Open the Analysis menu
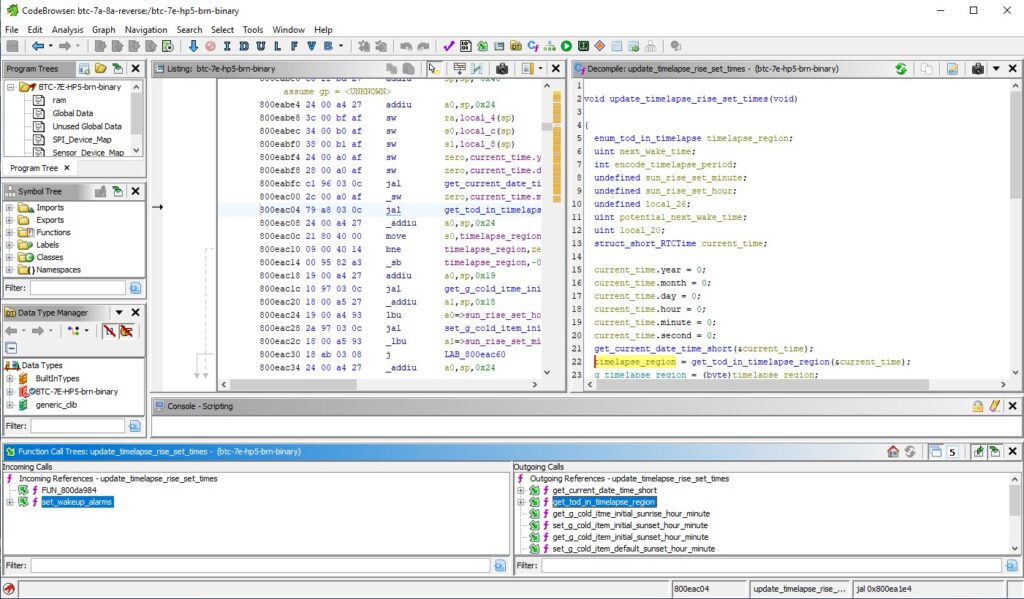1024x599 pixels. click(x=67, y=29)
